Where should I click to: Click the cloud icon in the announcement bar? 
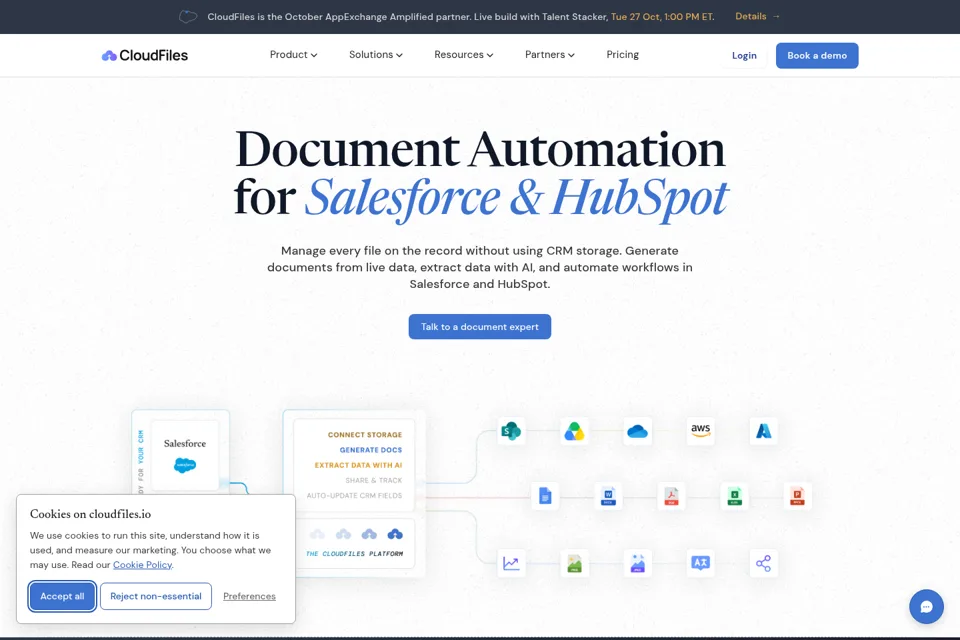point(188,17)
